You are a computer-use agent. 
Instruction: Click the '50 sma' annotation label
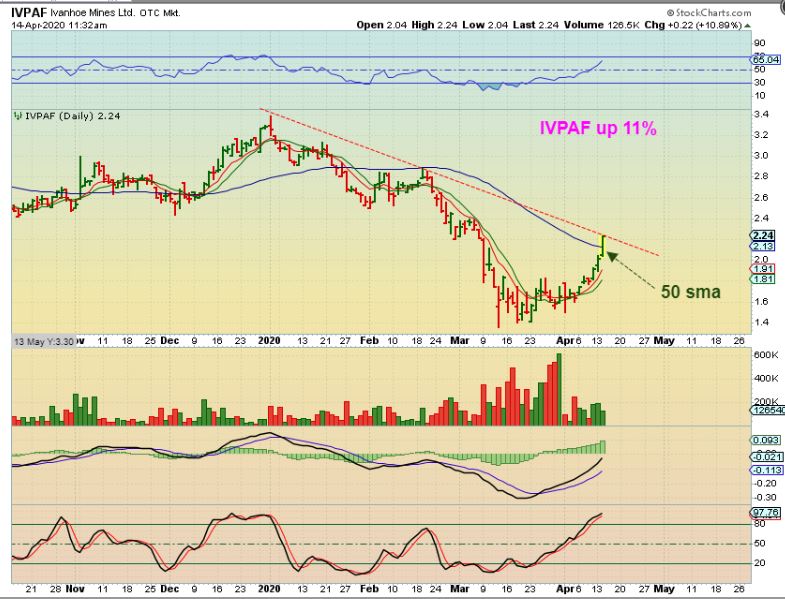689,292
